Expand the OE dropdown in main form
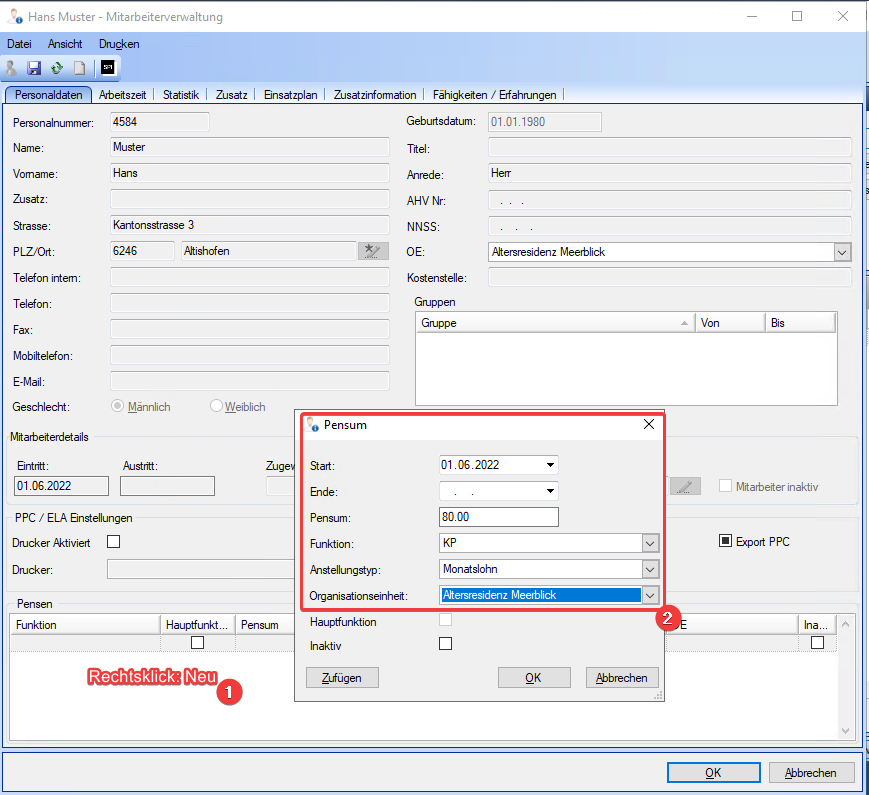Image resolution: width=869 pixels, height=795 pixels. click(841, 252)
